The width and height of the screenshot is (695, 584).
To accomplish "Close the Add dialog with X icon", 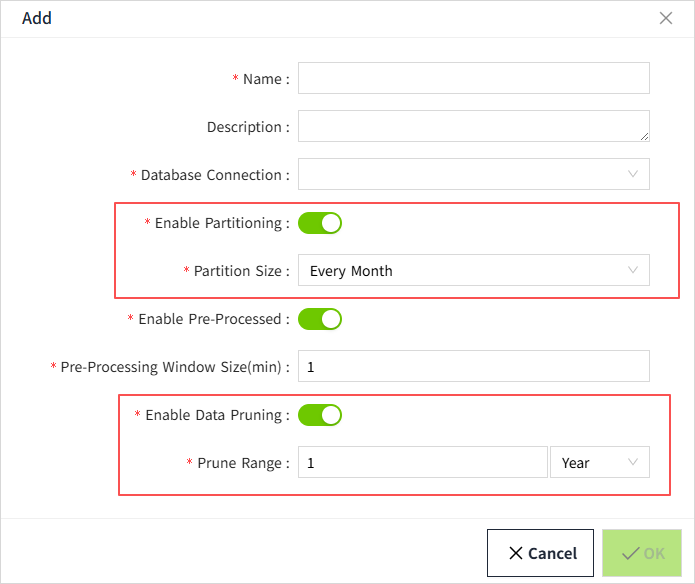I will point(666,18).
